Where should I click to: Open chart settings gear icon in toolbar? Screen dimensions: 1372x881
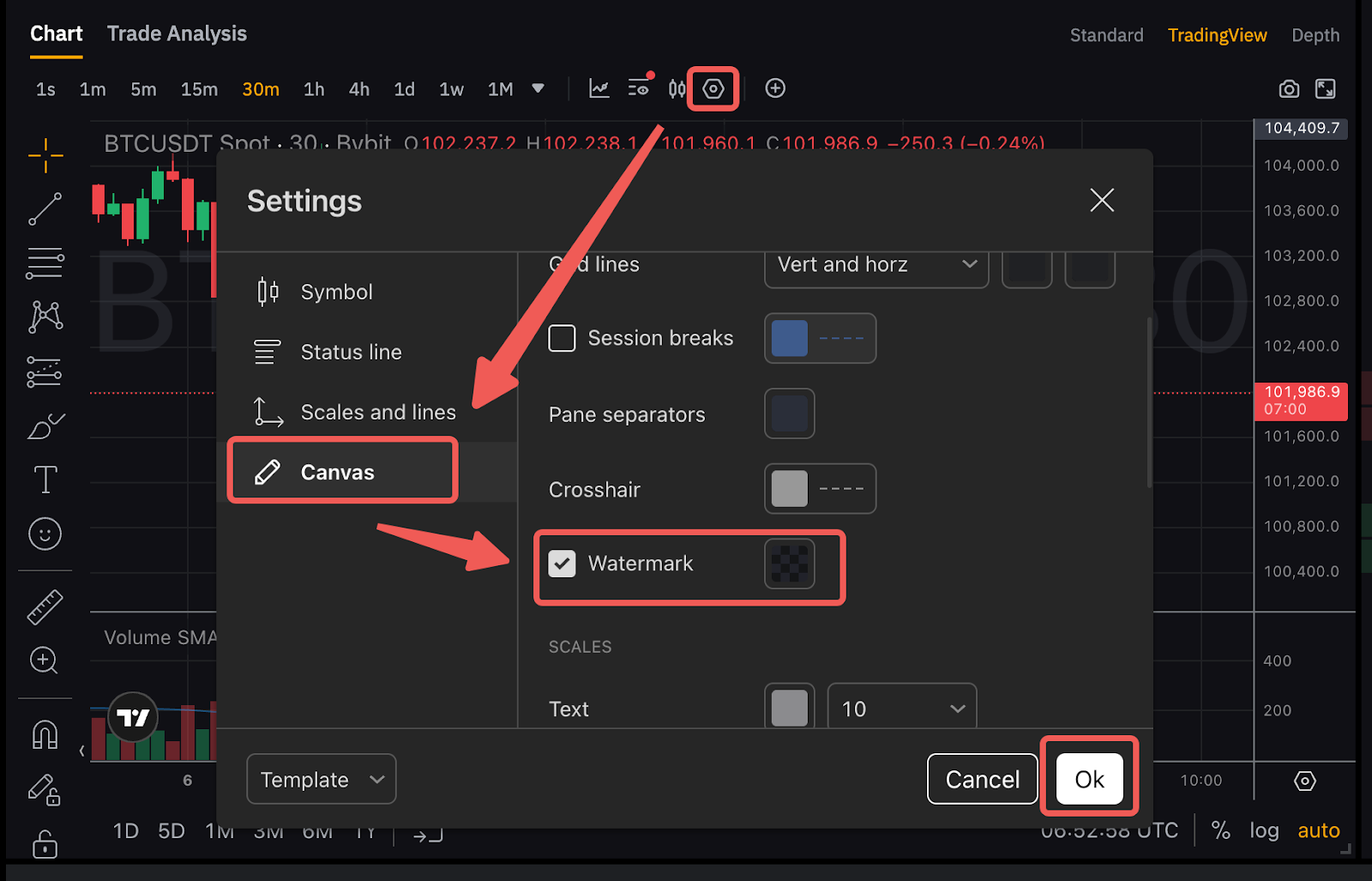click(x=713, y=89)
